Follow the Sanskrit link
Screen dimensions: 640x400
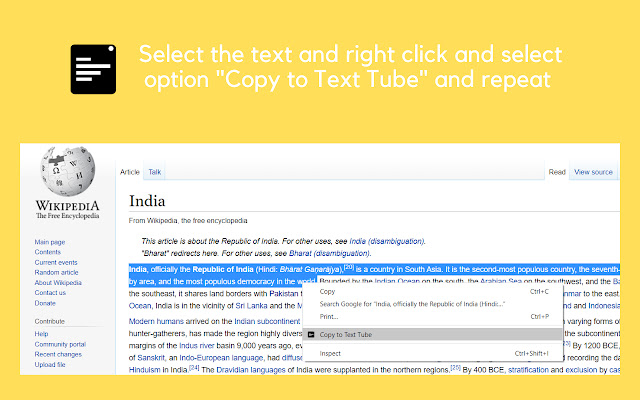pos(151,358)
